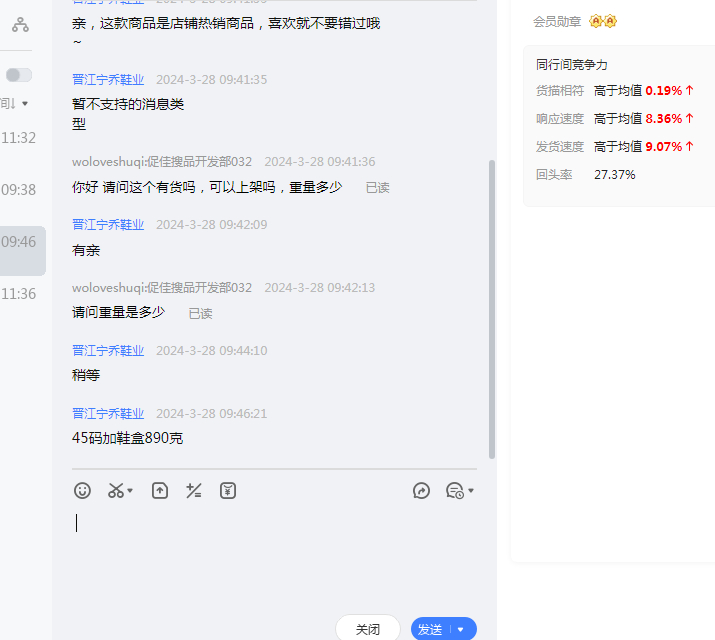Click the yuan payment request icon
This screenshot has width=715, height=640.
pyautogui.click(x=228, y=490)
